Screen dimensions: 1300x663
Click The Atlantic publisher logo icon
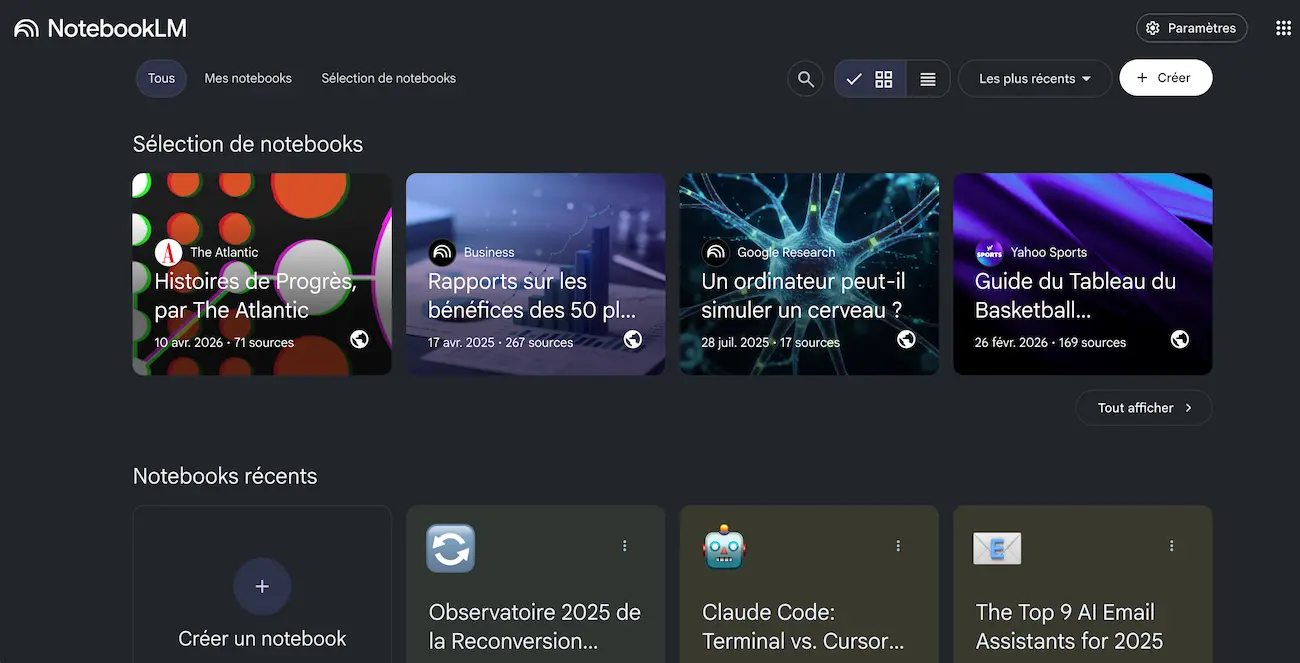coord(168,252)
